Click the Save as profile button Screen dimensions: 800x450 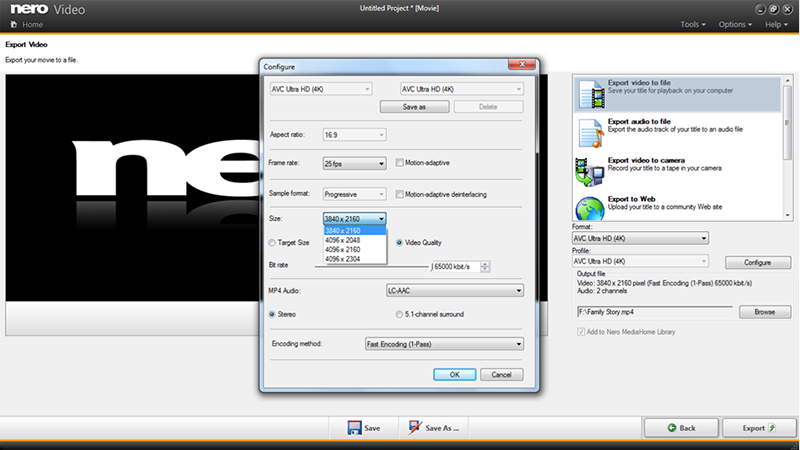(414, 107)
